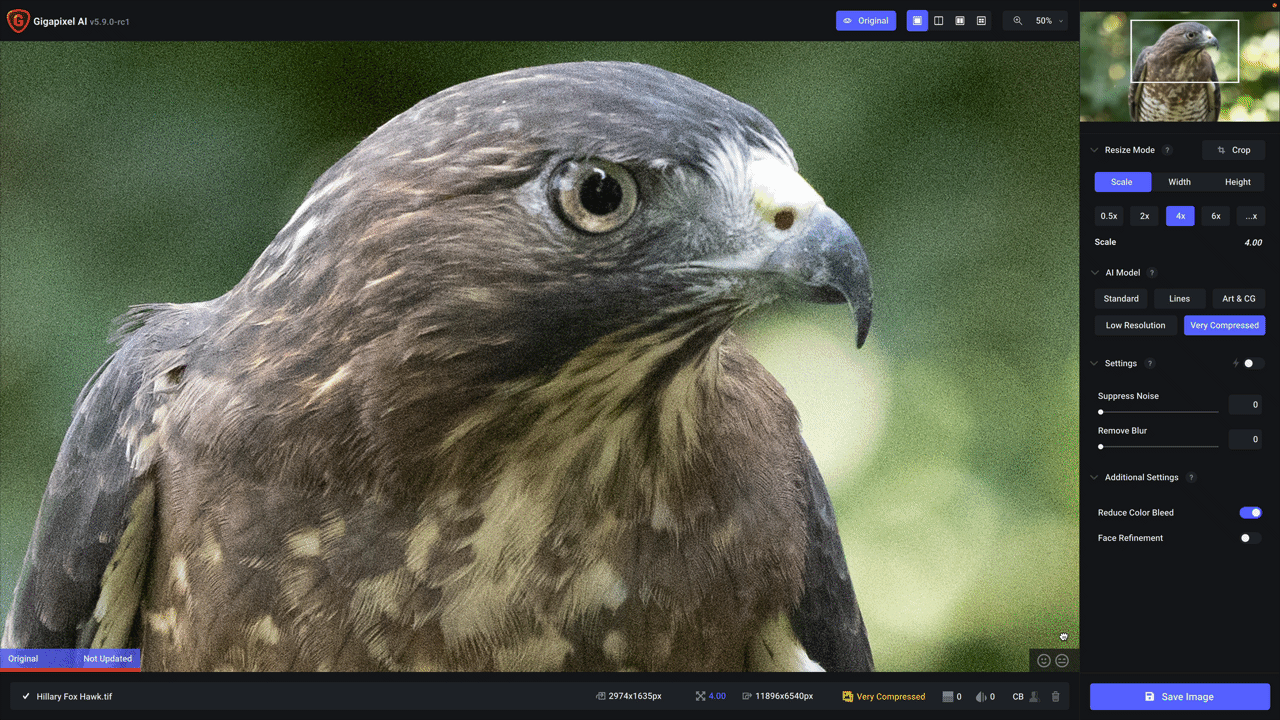This screenshot has width=1280, height=720.
Task: Click Very Compressed text in file row
Action: (x=891, y=696)
